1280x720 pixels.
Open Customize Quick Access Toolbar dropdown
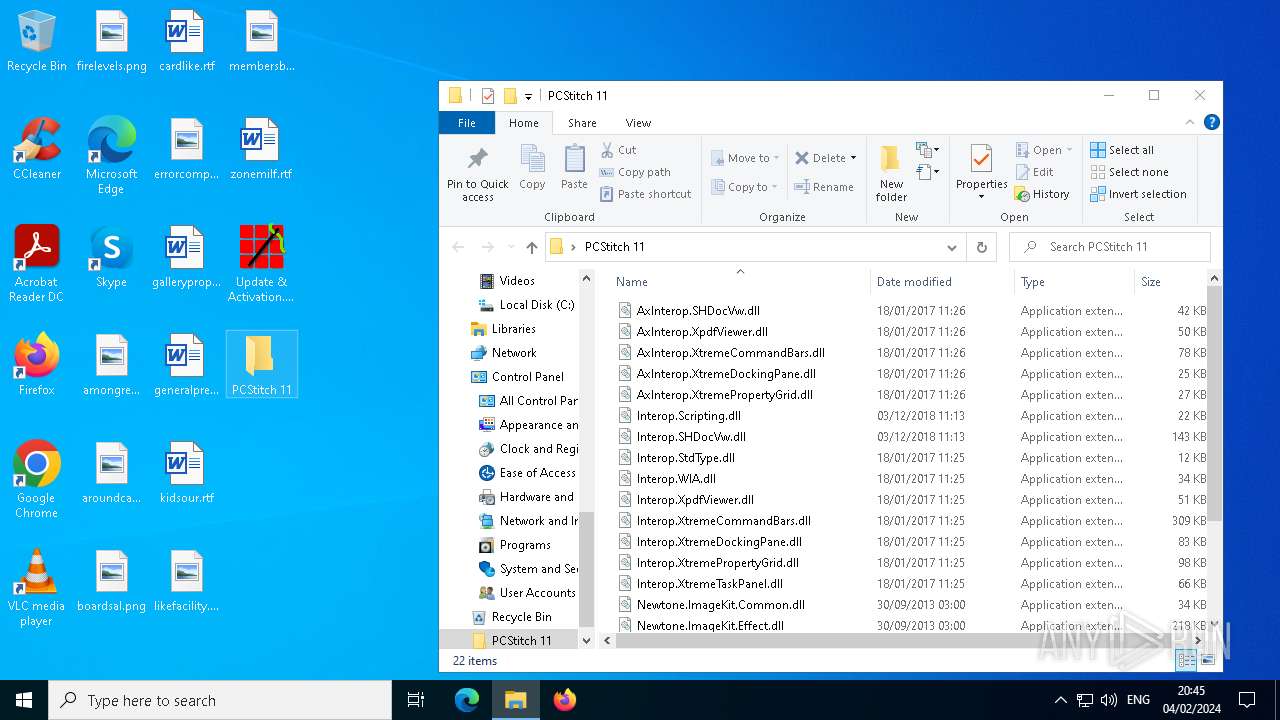pos(528,96)
